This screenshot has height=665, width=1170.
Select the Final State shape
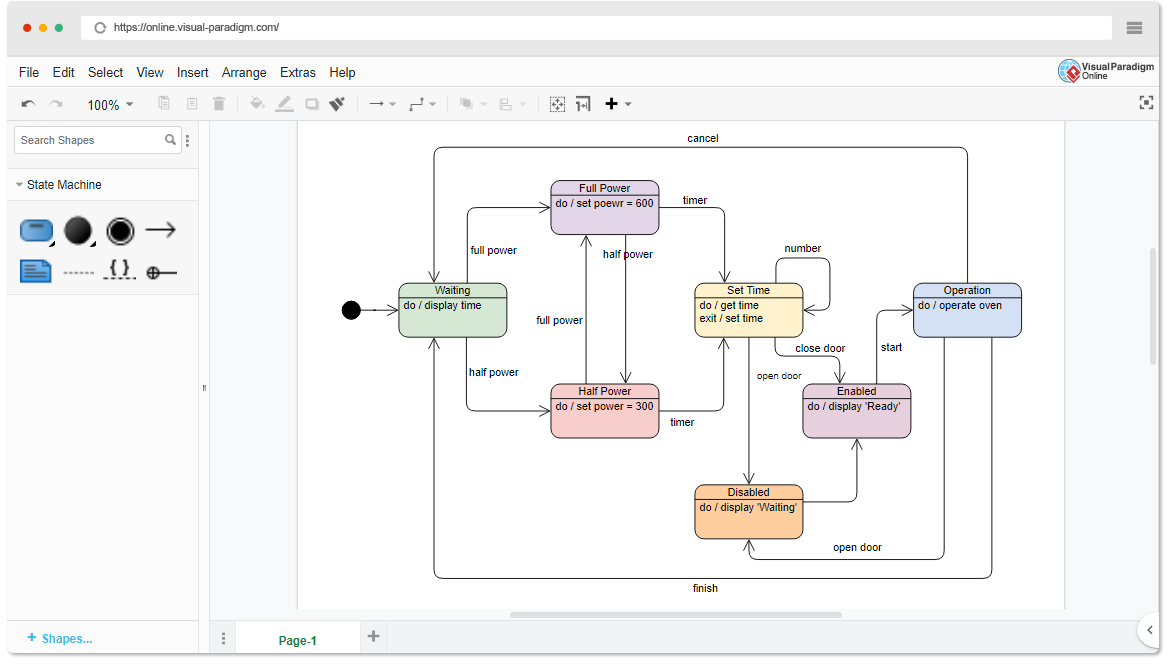click(x=119, y=230)
